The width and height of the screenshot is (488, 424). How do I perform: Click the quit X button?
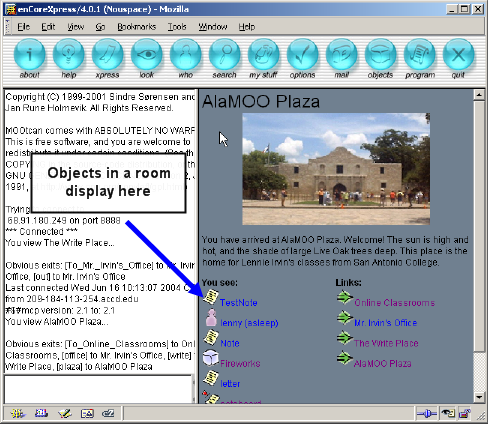(x=459, y=54)
